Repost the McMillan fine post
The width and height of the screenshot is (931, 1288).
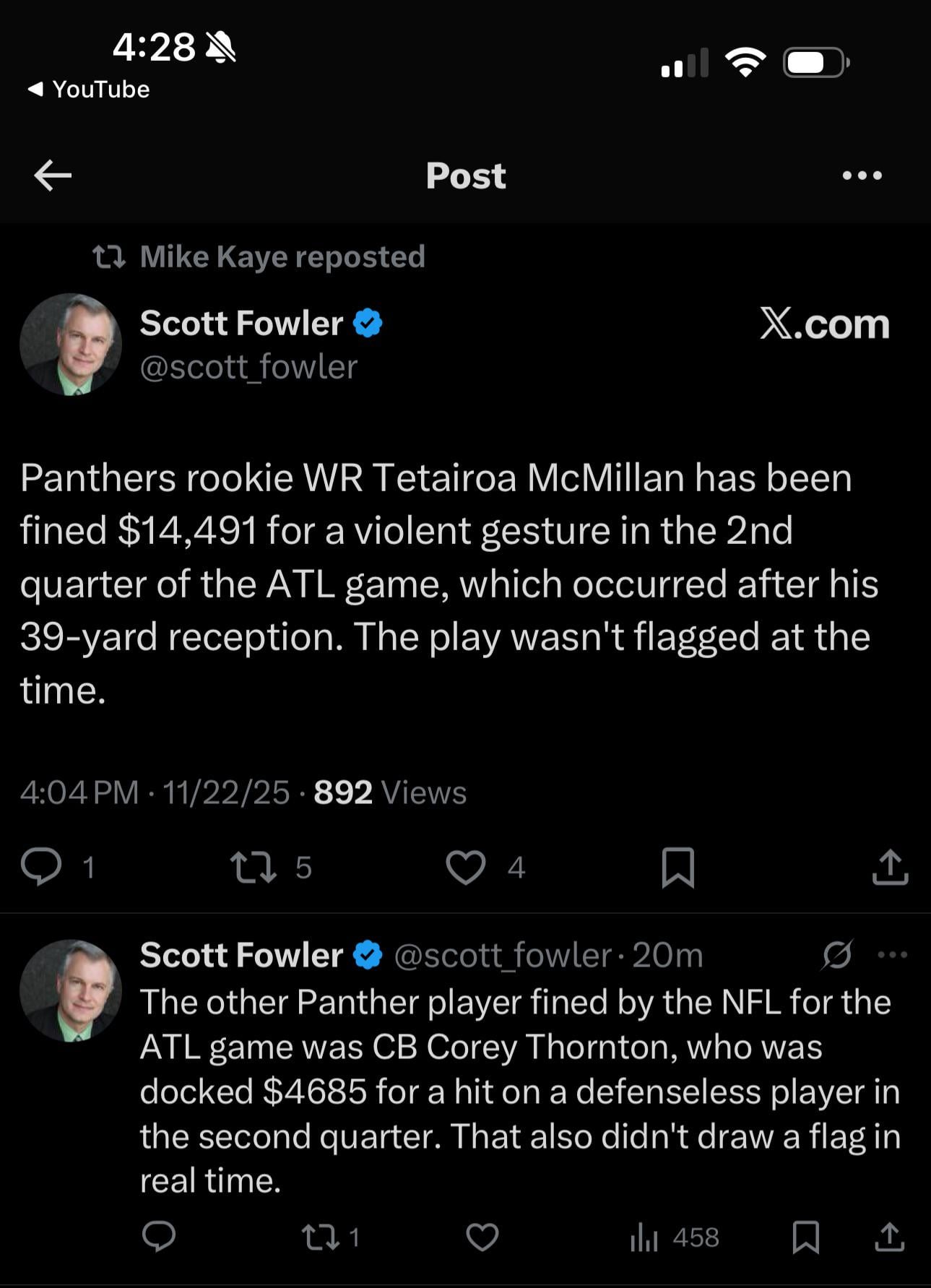[252, 867]
